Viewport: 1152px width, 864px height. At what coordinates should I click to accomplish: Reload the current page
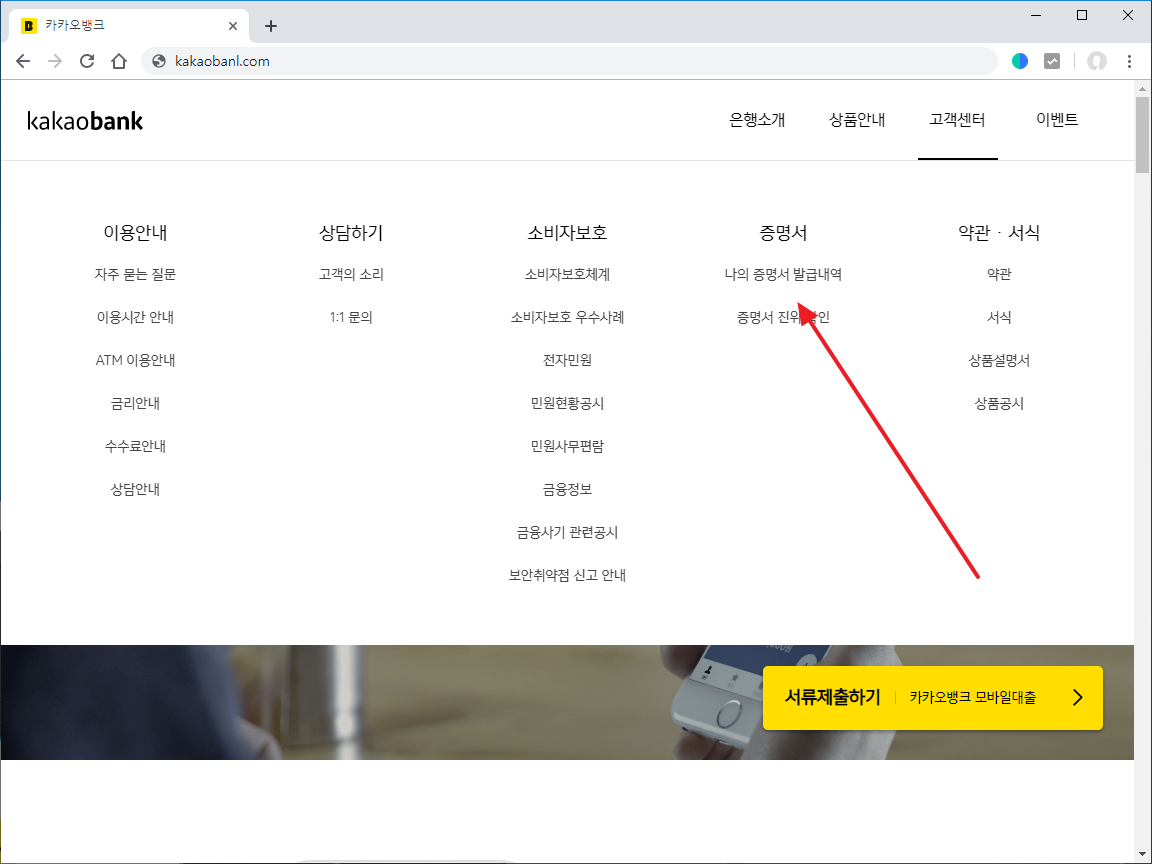[x=87, y=61]
